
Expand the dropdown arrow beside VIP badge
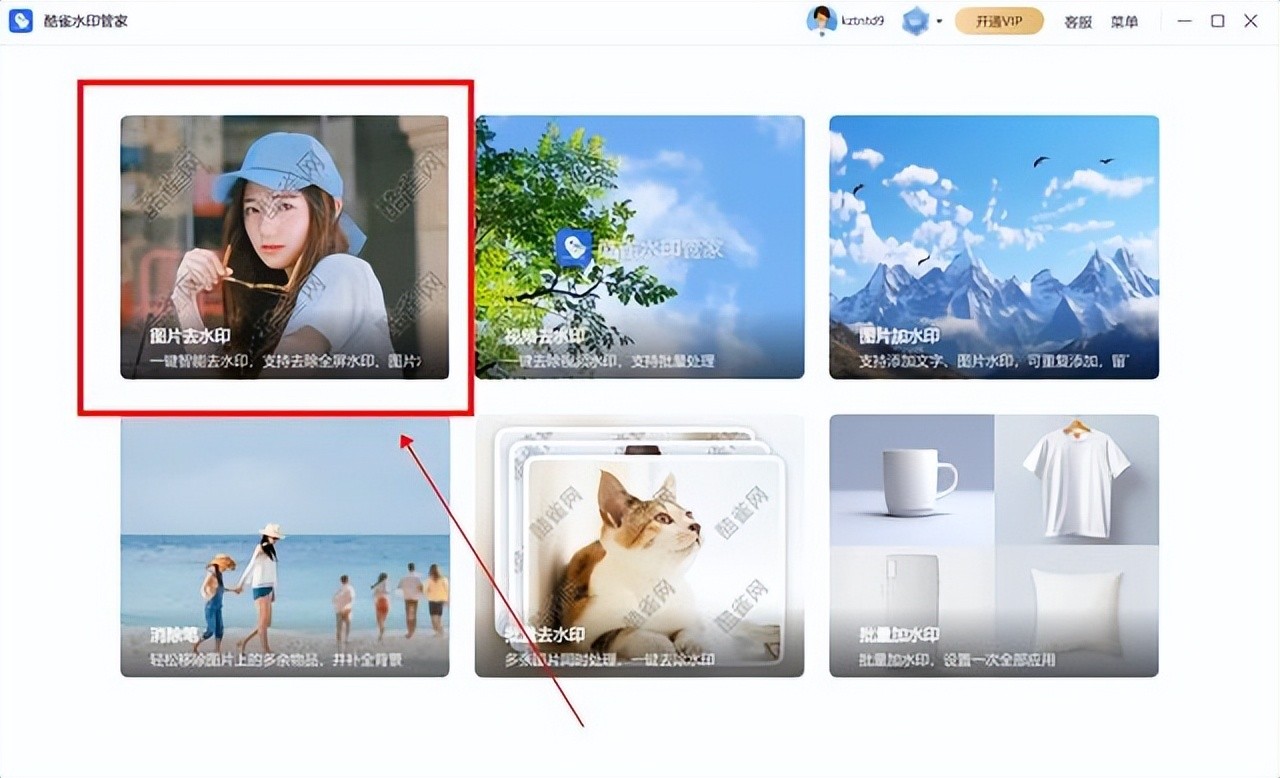click(939, 22)
